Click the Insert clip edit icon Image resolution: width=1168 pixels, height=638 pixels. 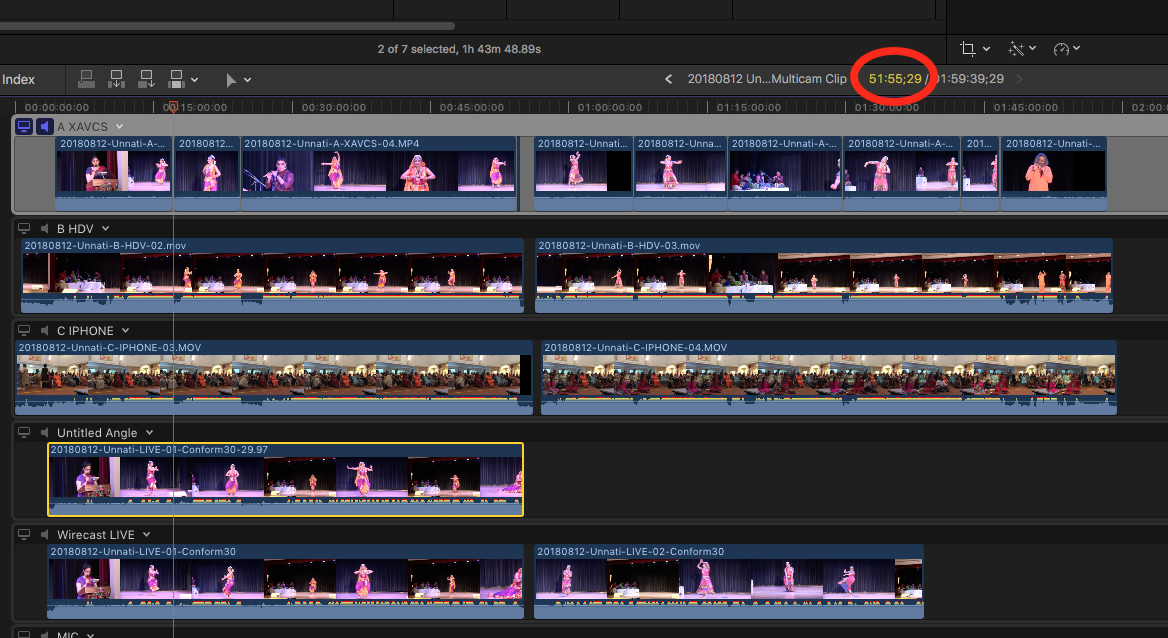click(x=116, y=79)
